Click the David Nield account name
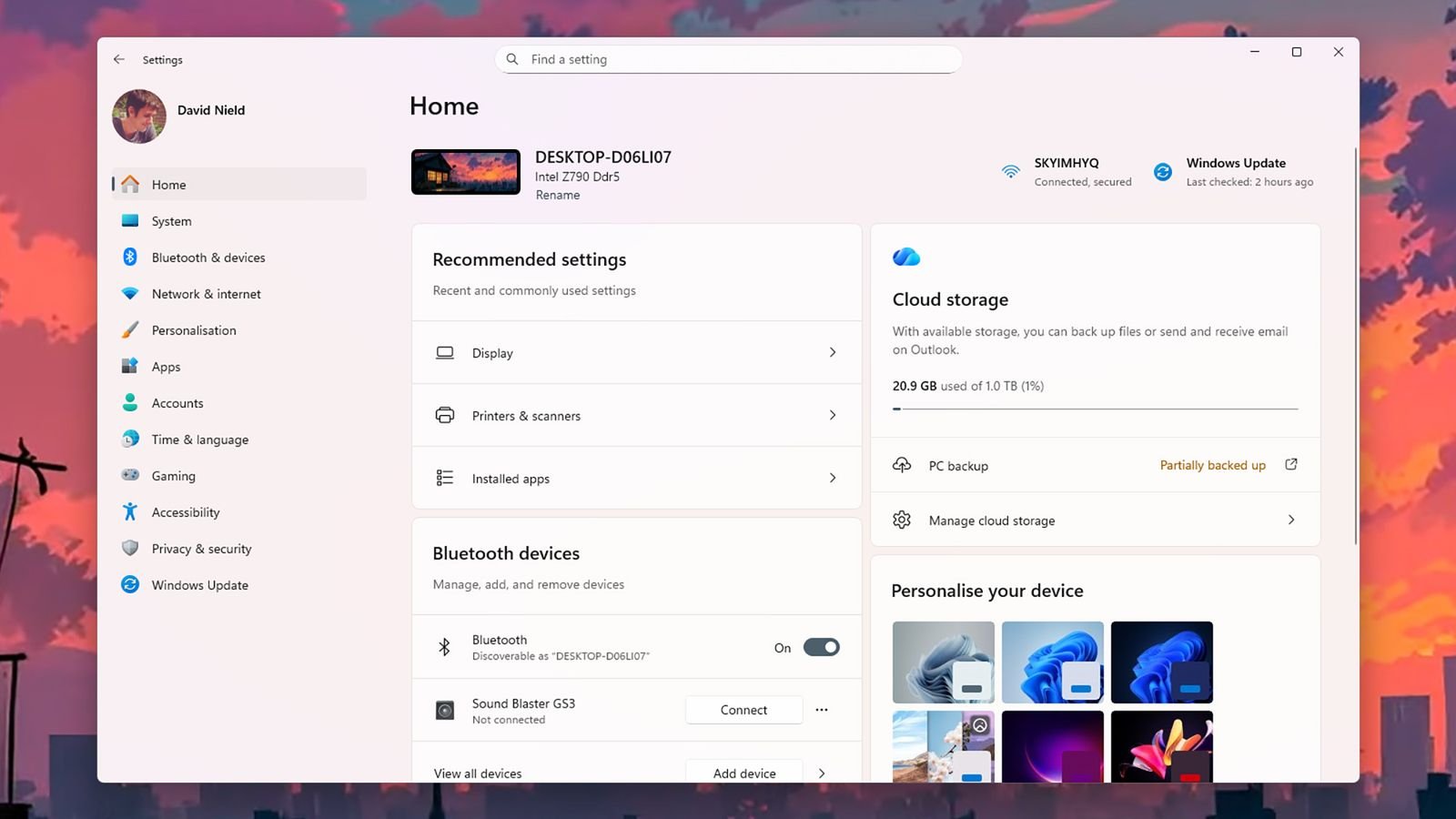The image size is (1456, 819). (x=211, y=110)
